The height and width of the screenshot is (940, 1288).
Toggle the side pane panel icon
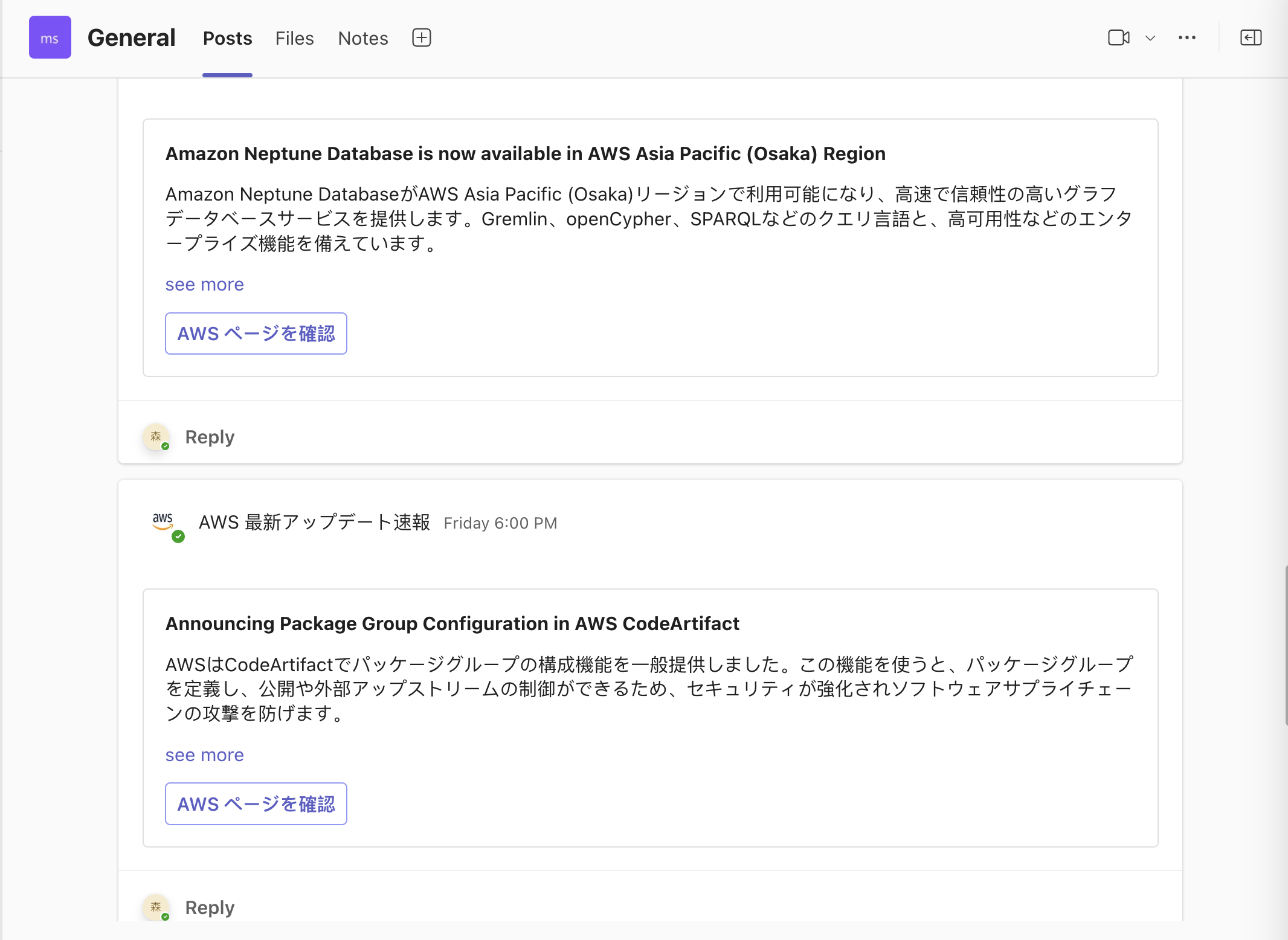pyautogui.click(x=1251, y=37)
